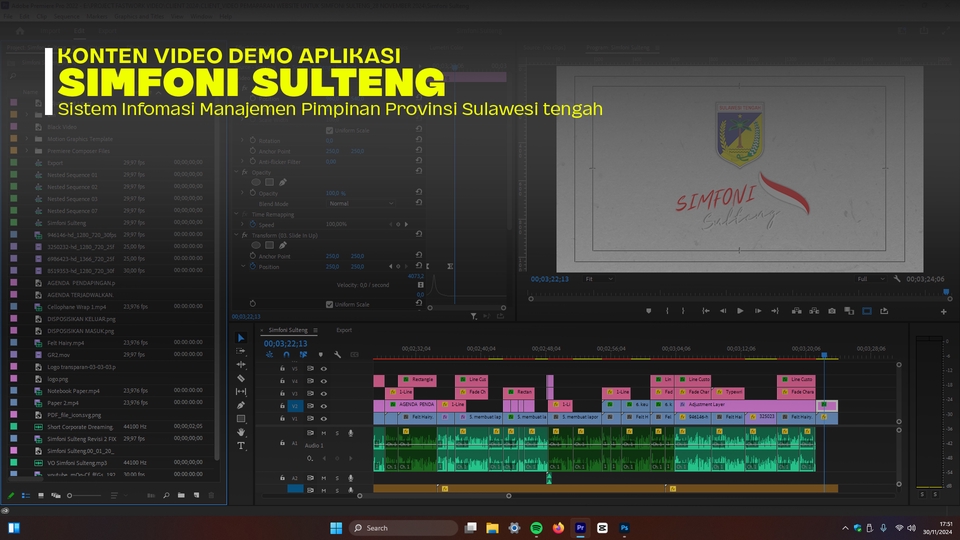Open the Simfoni Sulteng timeline panel menu
Image resolution: width=960 pixels, height=540 pixels.
pos(315,330)
